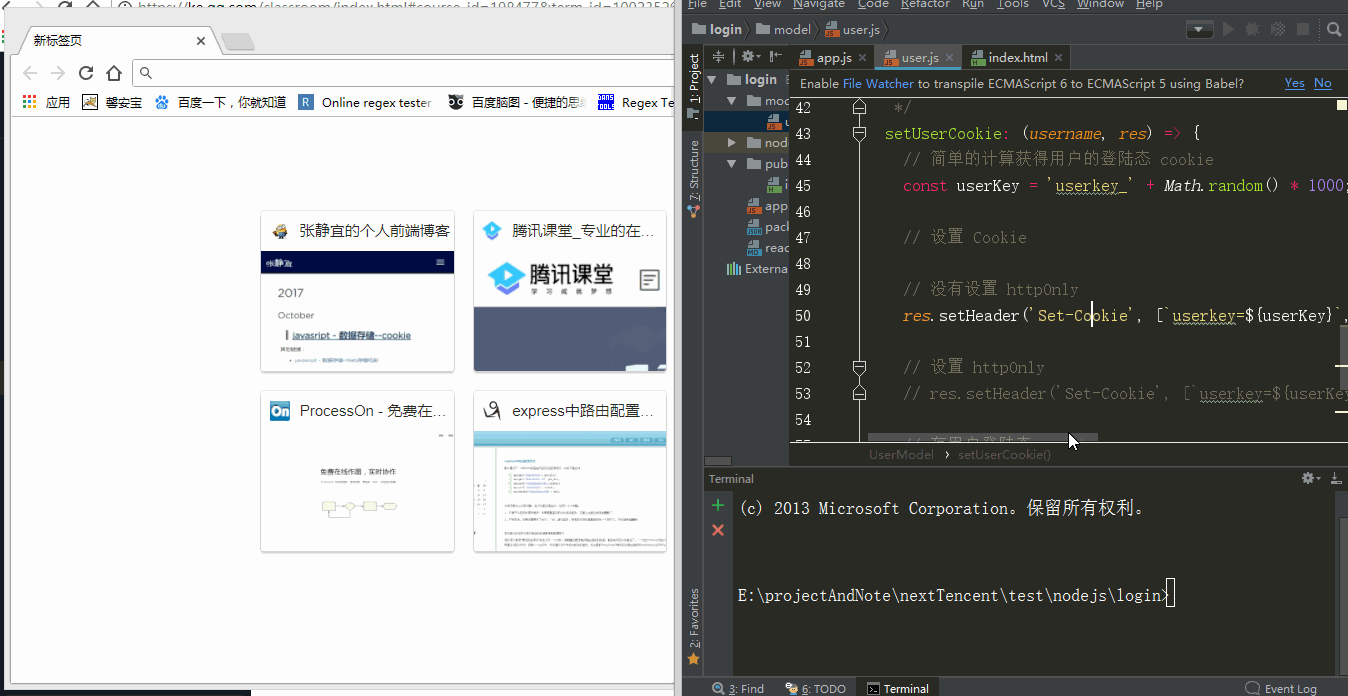
Task: Toggle the 1: Project tool window
Action: (694, 80)
